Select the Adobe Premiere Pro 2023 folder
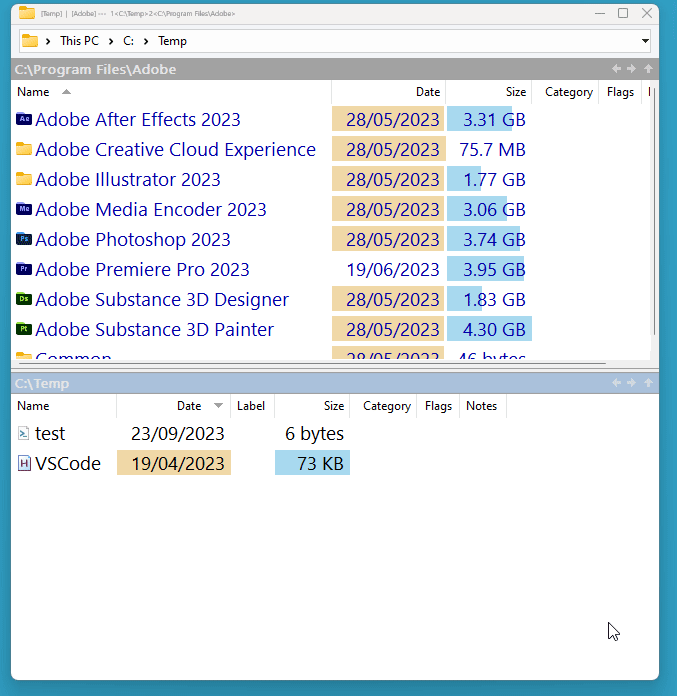 point(142,269)
